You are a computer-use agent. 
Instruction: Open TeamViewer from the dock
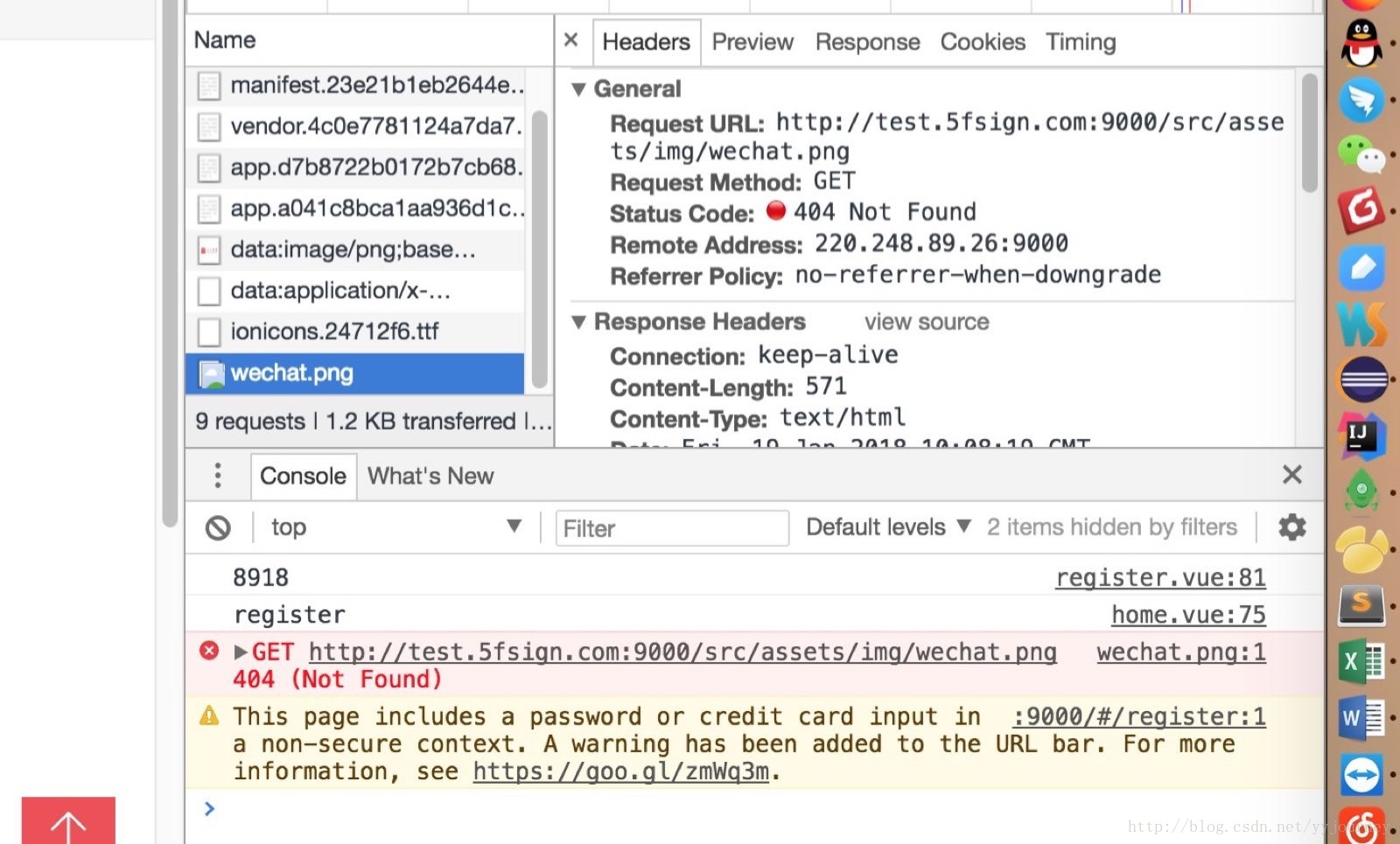pyautogui.click(x=1361, y=775)
